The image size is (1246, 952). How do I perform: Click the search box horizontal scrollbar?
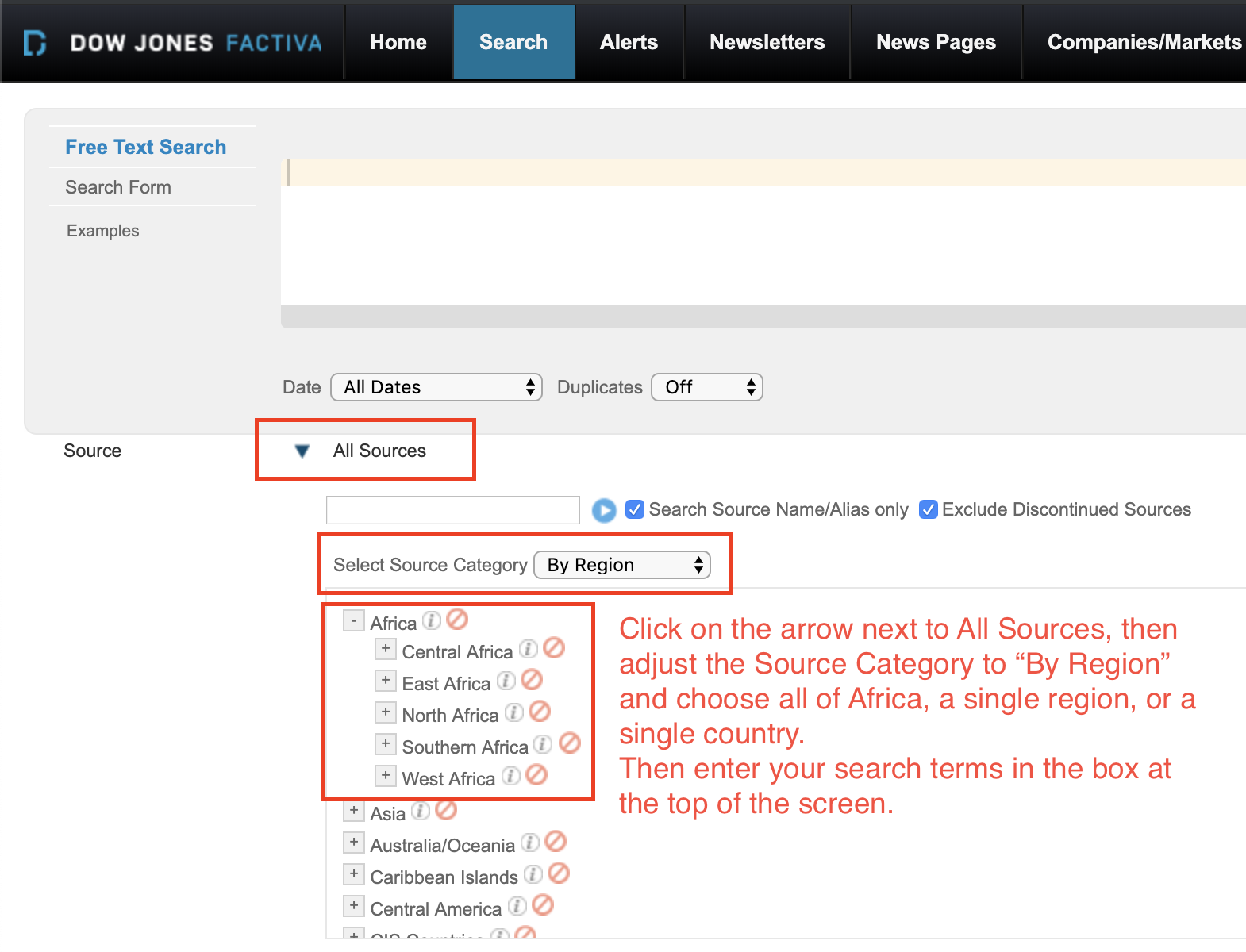(763, 317)
